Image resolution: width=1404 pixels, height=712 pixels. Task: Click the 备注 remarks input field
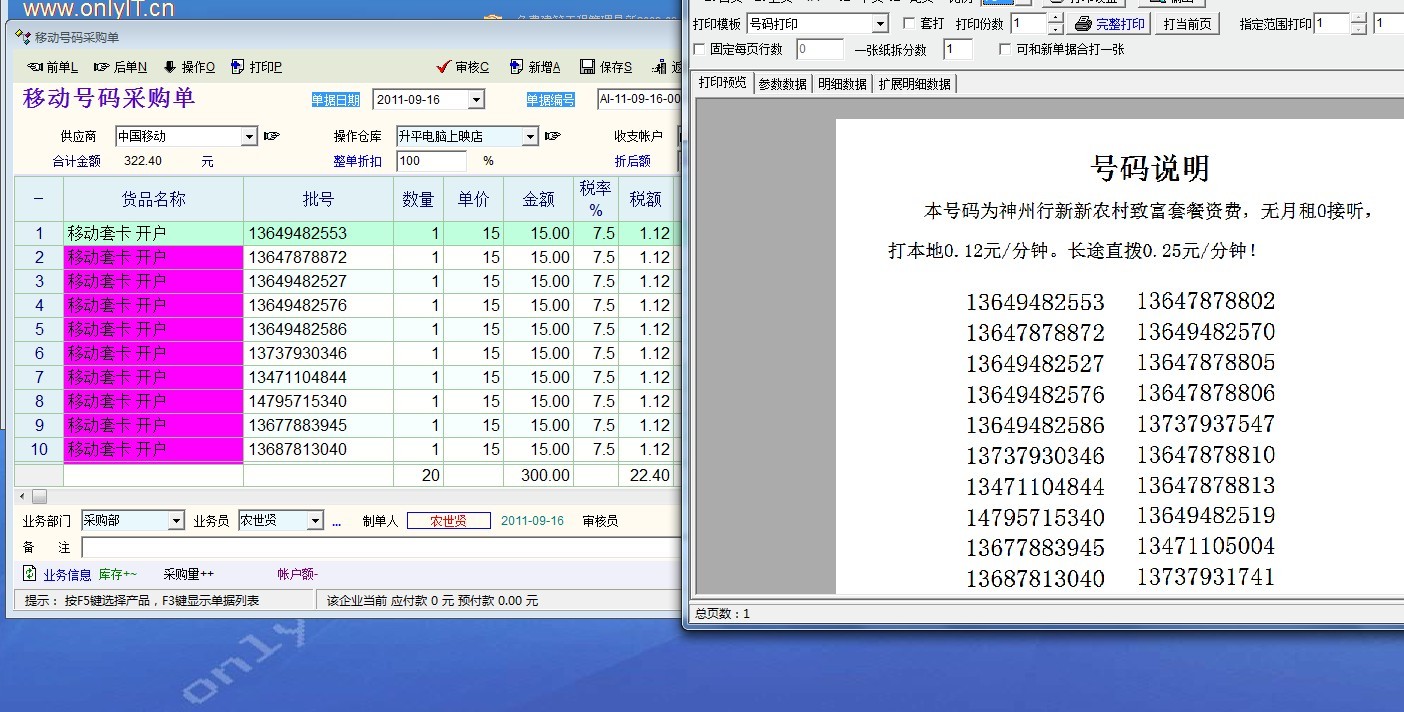(380, 548)
